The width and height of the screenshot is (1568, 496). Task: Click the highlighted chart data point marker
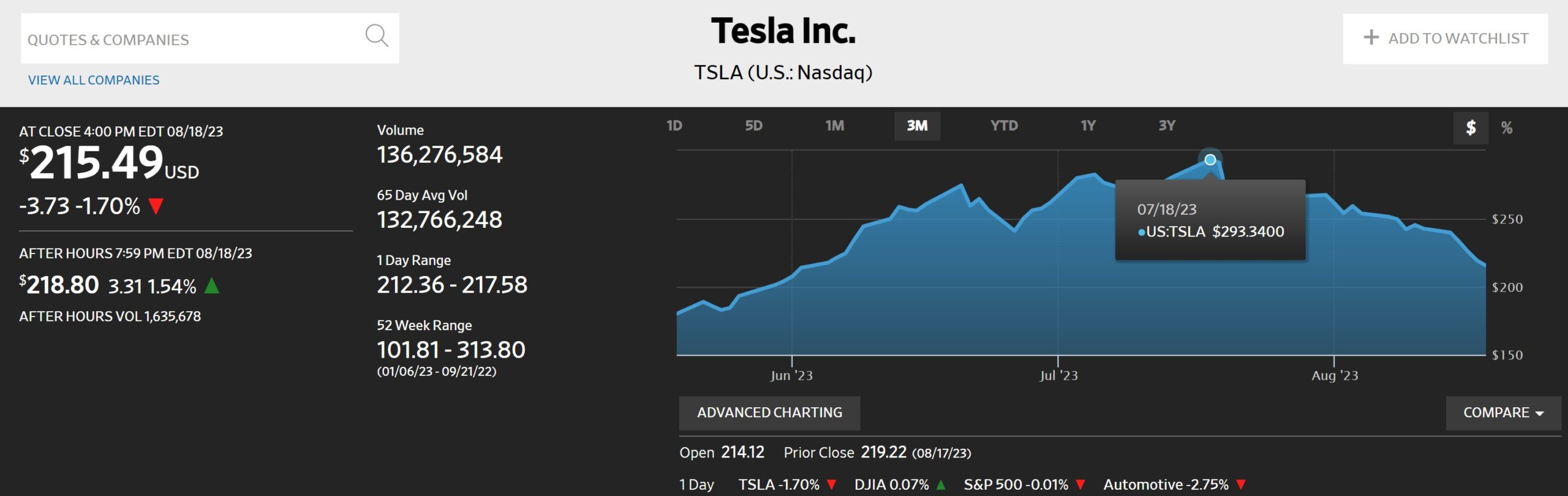[1210, 160]
